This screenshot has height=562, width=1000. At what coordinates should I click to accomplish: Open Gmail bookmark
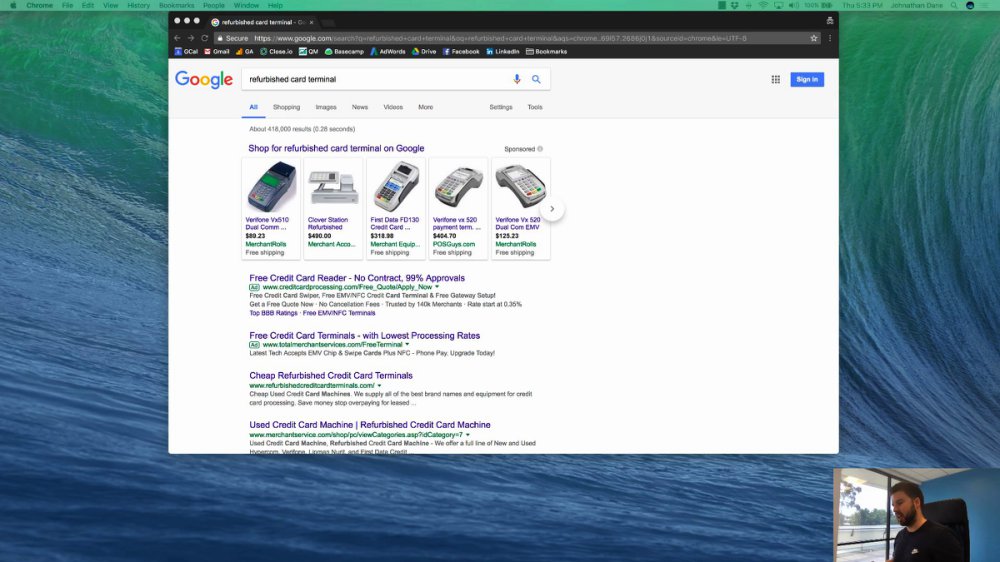pos(217,52)
